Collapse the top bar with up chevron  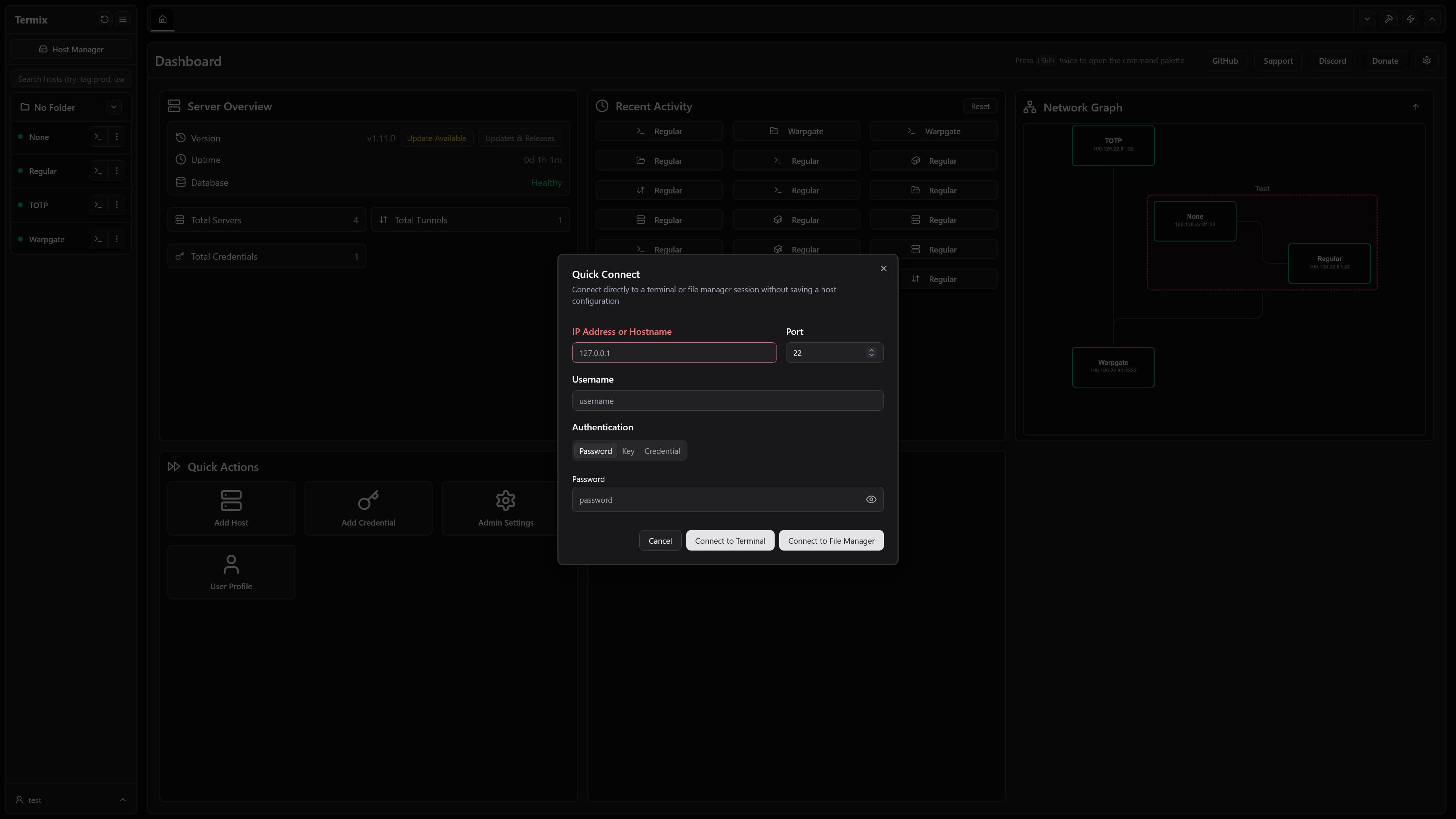[x=1432, y=19]
